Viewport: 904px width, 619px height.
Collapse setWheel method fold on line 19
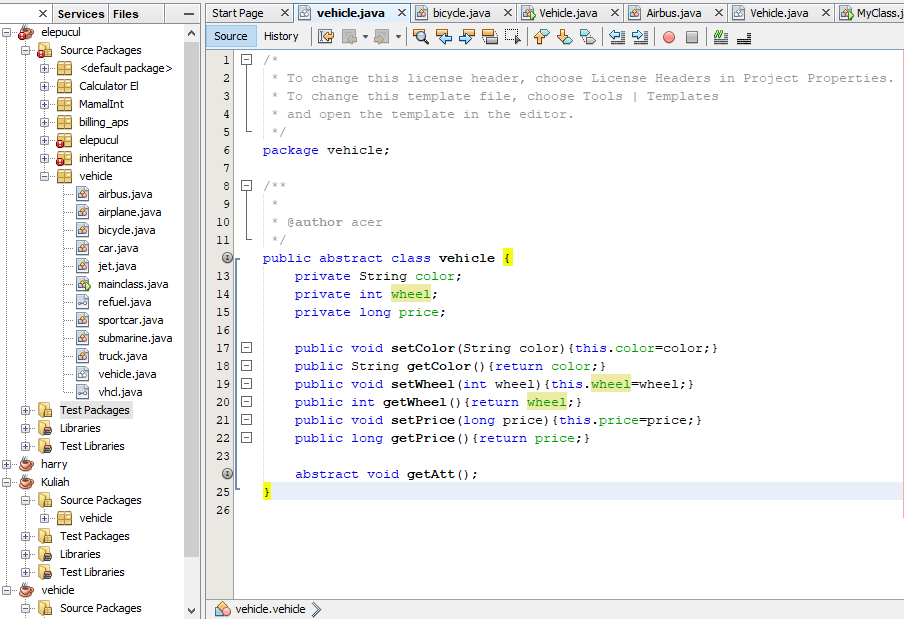tap(246, 383)
